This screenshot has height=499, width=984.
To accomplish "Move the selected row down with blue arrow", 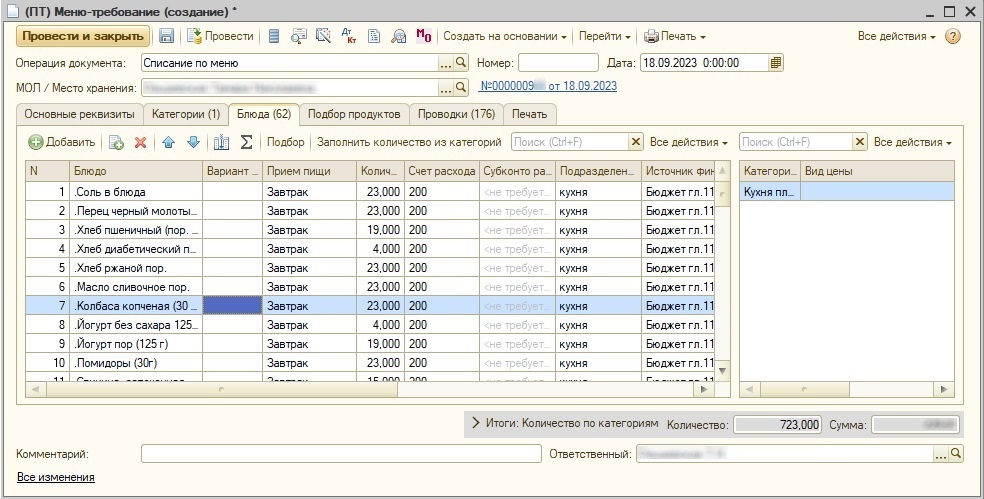I will (x=193, y=142).
